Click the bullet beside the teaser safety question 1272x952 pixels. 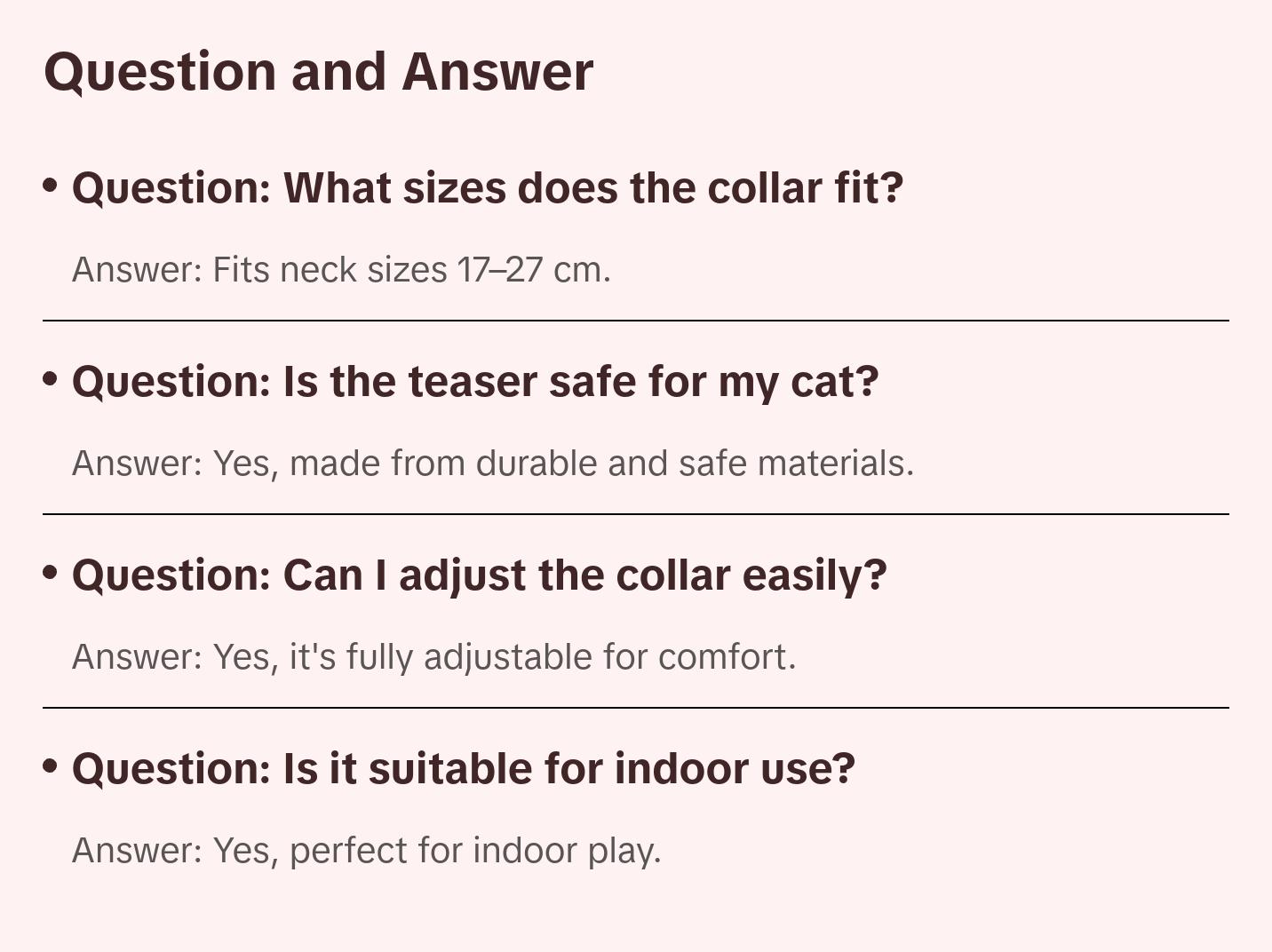coord(51,378)
